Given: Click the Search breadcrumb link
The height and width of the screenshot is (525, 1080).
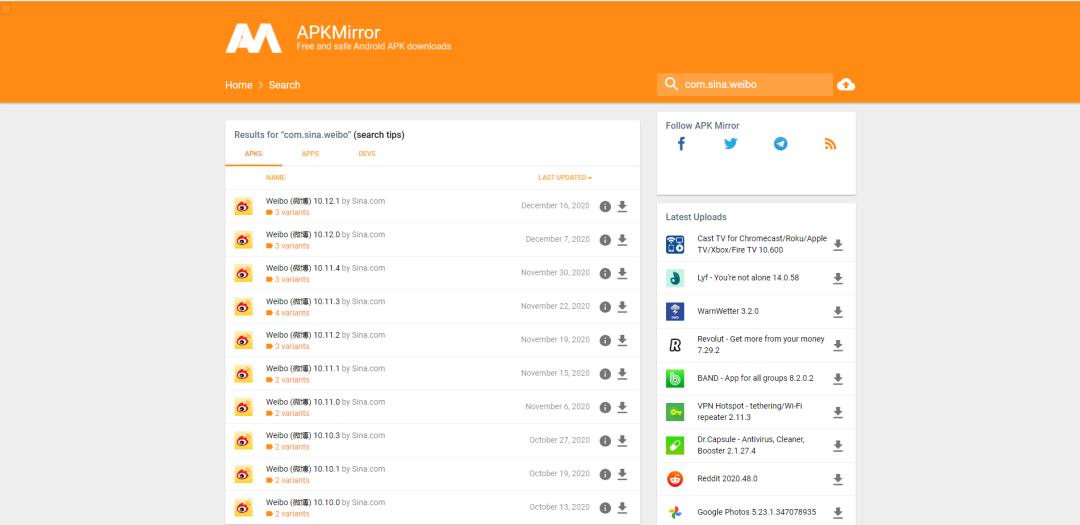Looking at the screenshot, I should pyautogui.click(x=284, y=85).
